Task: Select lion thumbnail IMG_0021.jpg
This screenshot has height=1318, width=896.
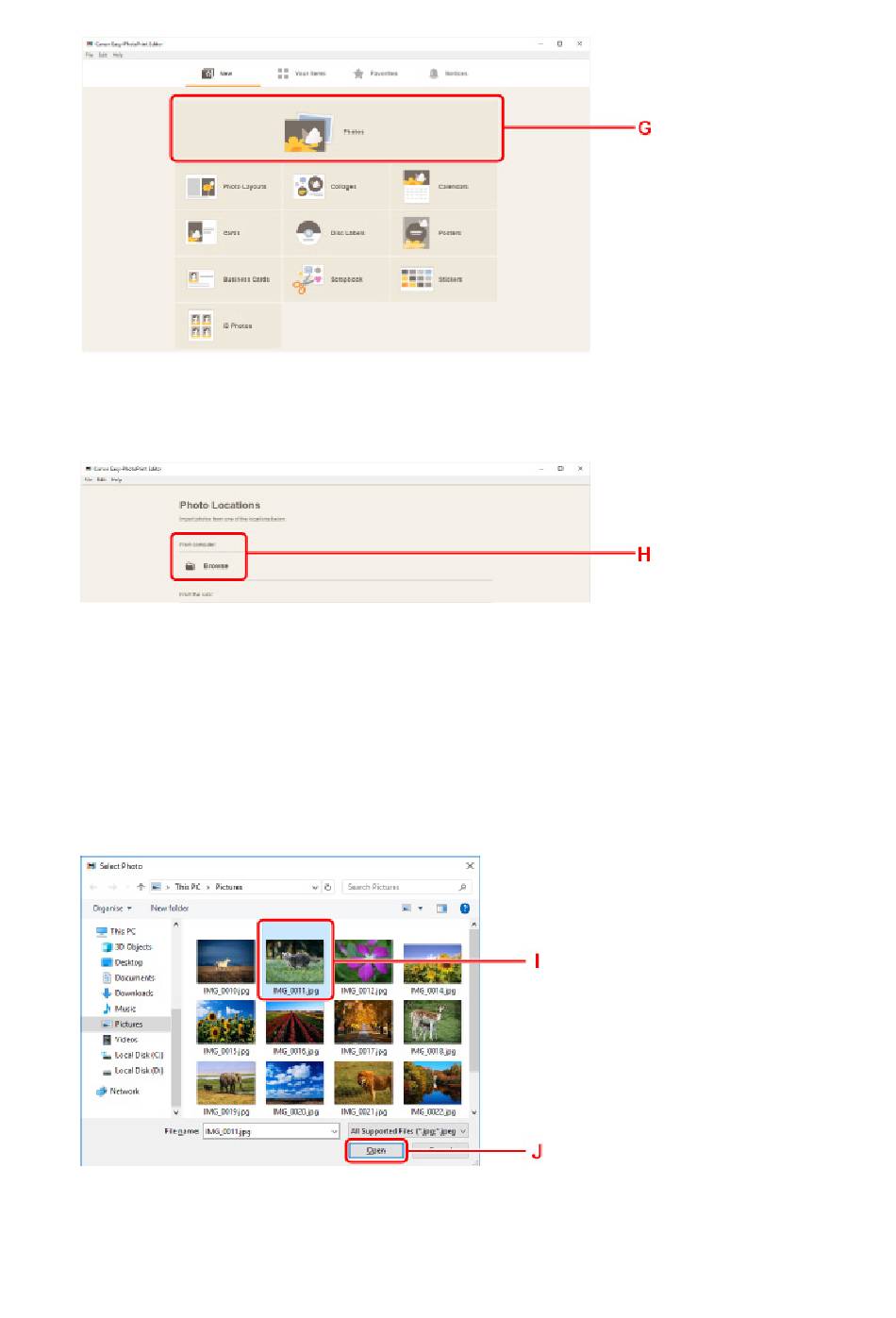Action: click(364, 1088)
